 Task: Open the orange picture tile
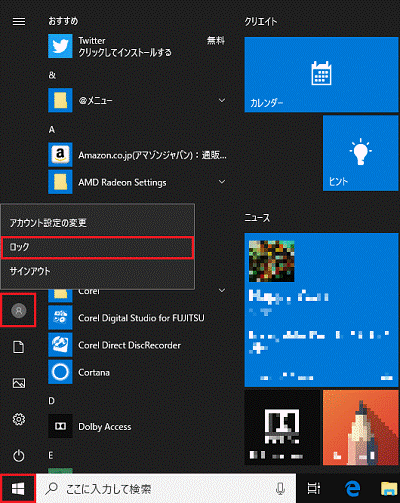[x=361, y=428]
